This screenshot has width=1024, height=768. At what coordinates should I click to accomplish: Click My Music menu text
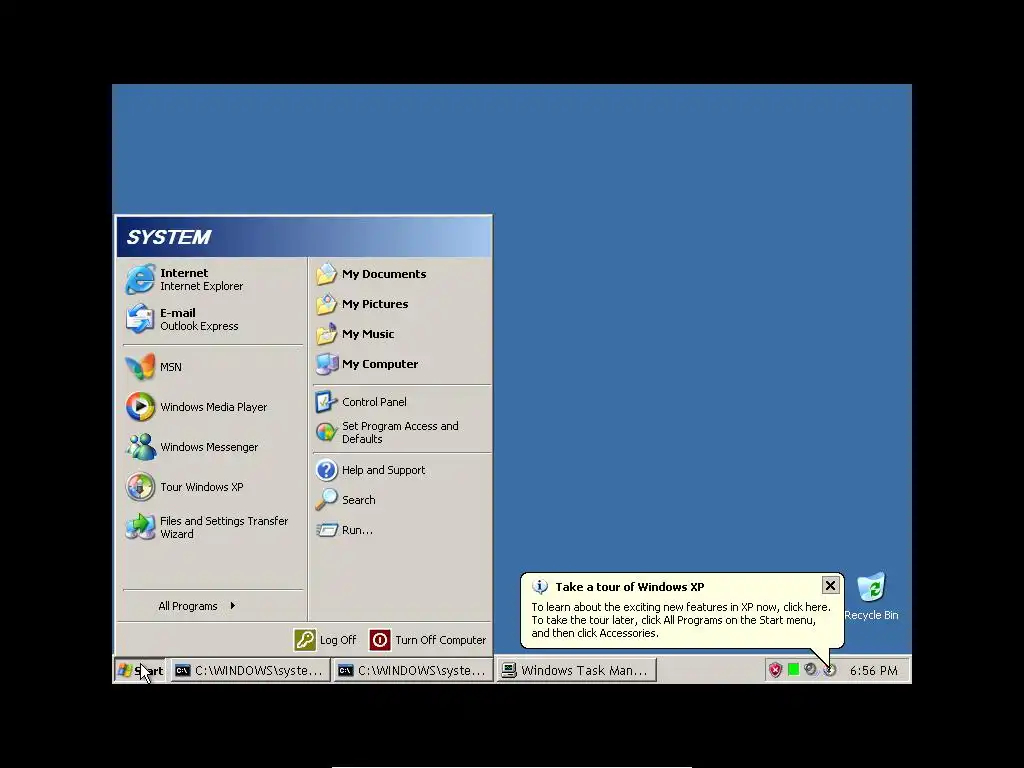pos(368,334)
